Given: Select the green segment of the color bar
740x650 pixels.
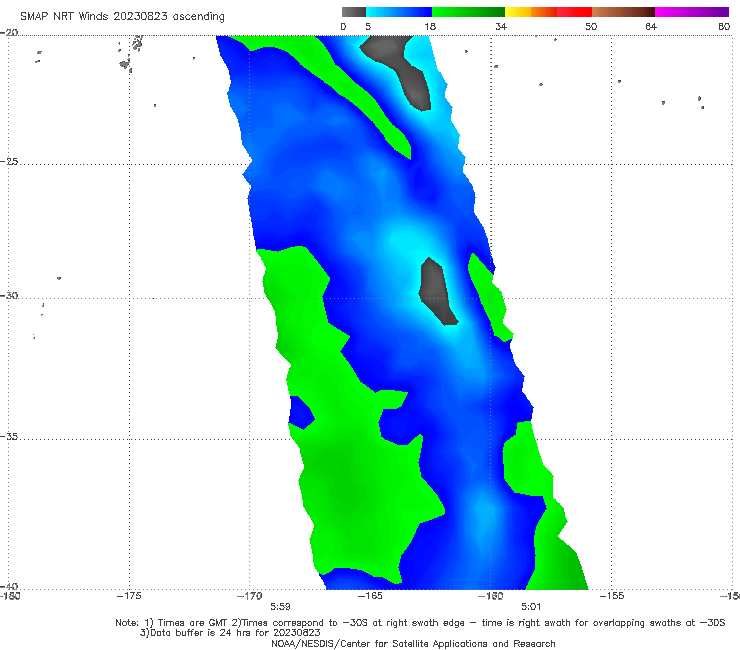Looking at the screenshot, I should click(468, 12).
